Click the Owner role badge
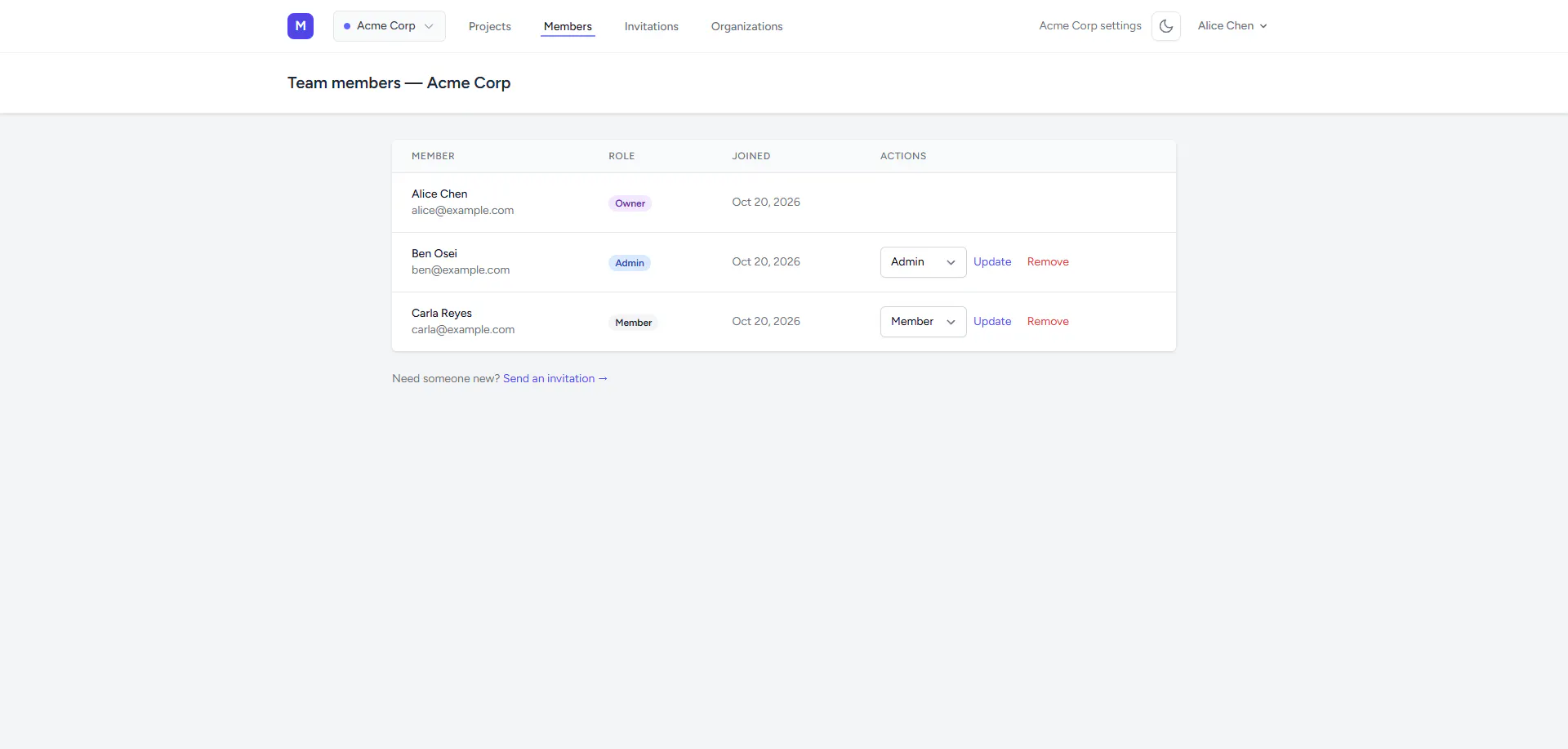This screenshot has height=749, width=1568. [x=630, y=203]
